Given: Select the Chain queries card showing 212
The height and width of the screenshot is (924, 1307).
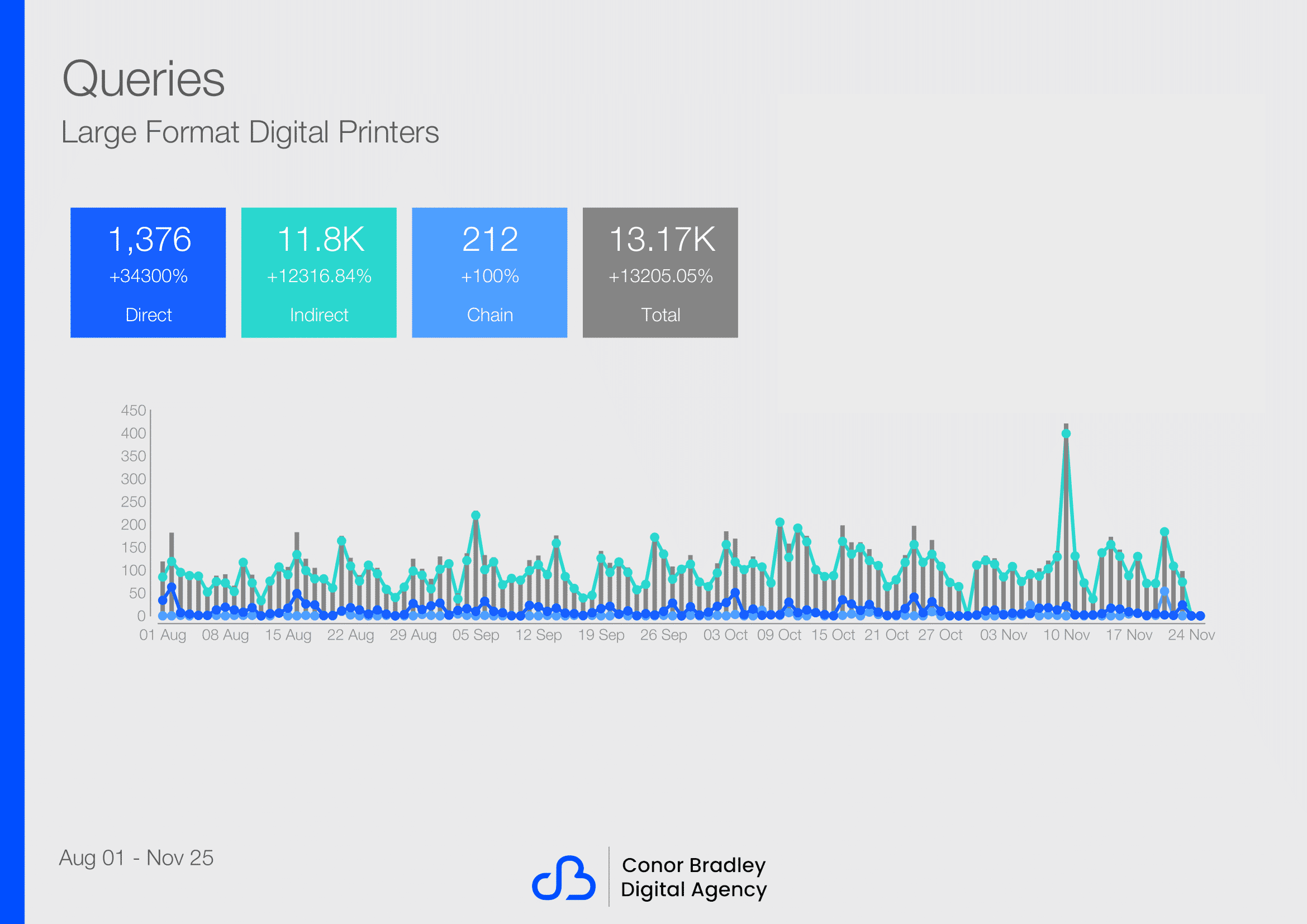Looking at the screenshot, I should (489, 273).
